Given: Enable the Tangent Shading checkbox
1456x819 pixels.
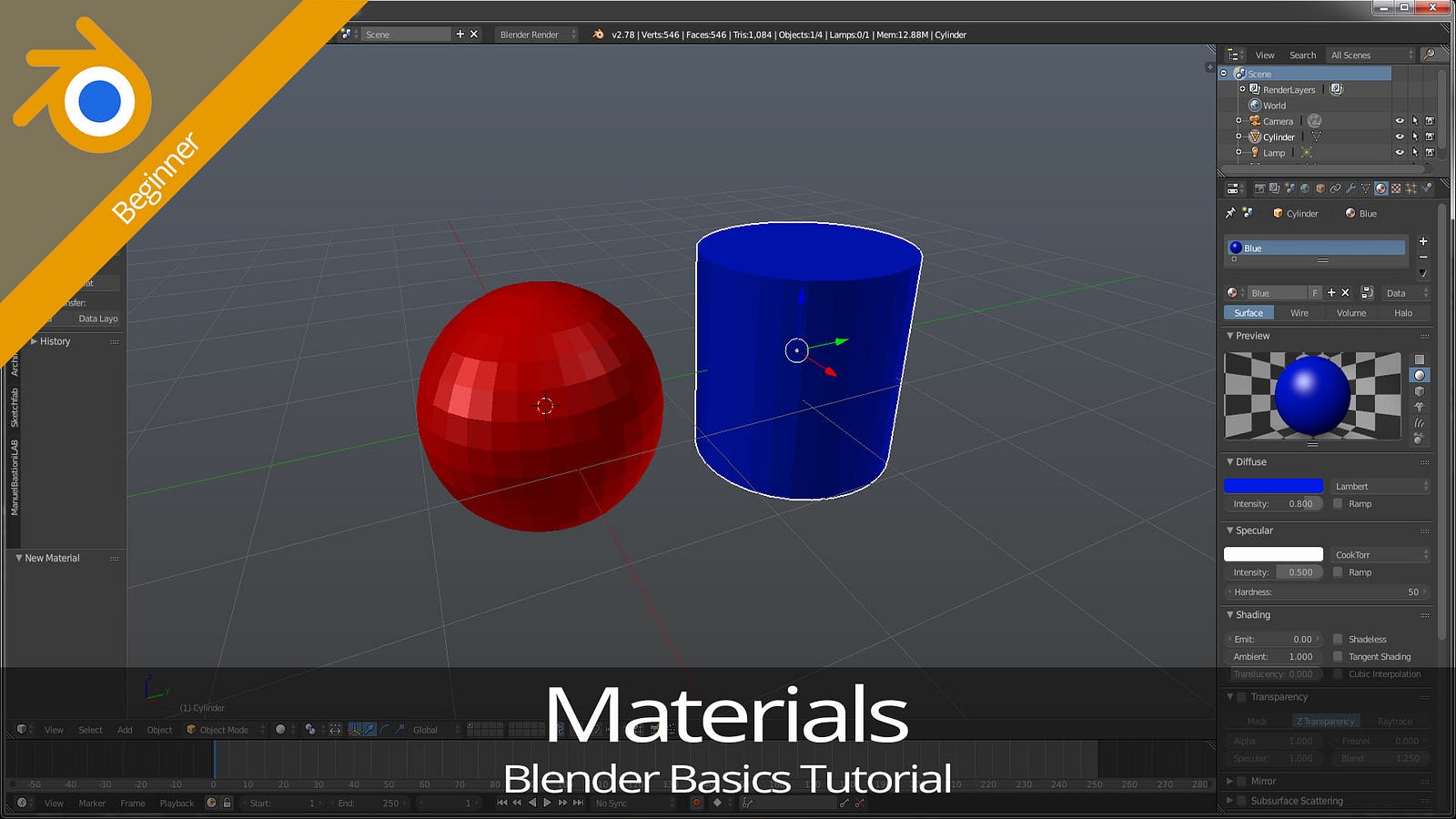Looking at the screenshot, I should coord(1338,656).
